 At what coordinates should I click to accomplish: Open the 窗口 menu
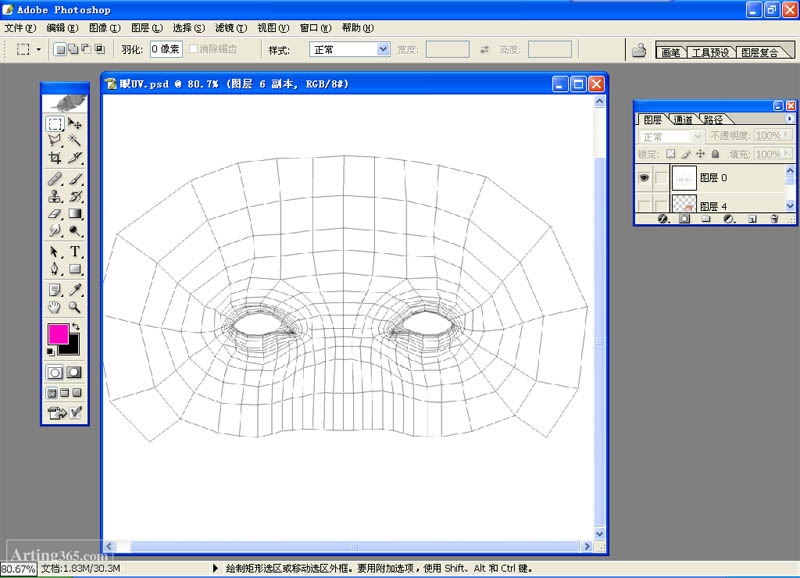[x=315, y=28]
